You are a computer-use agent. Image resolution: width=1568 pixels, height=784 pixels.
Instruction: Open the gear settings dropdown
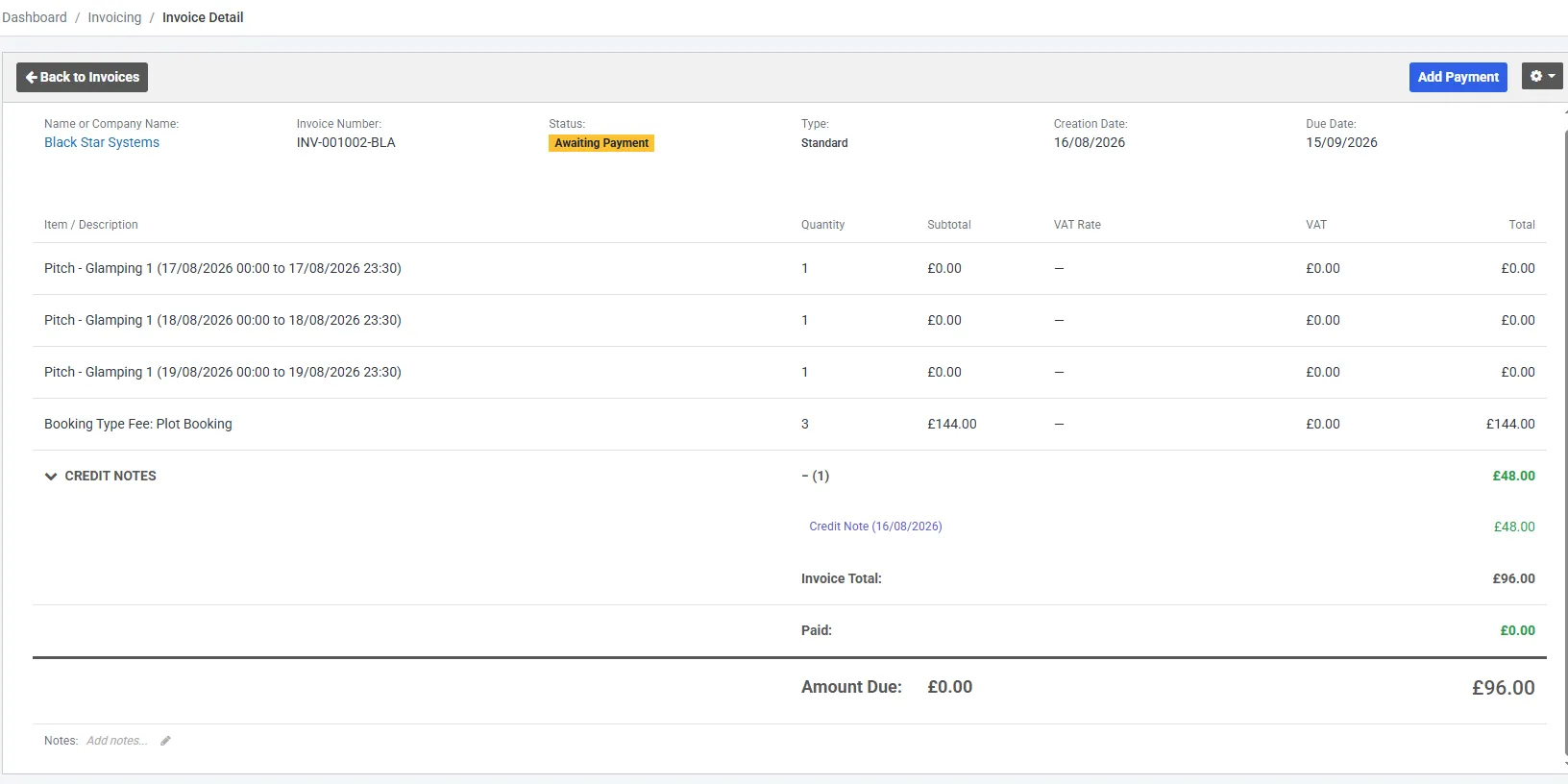[x=1542, y=77]
